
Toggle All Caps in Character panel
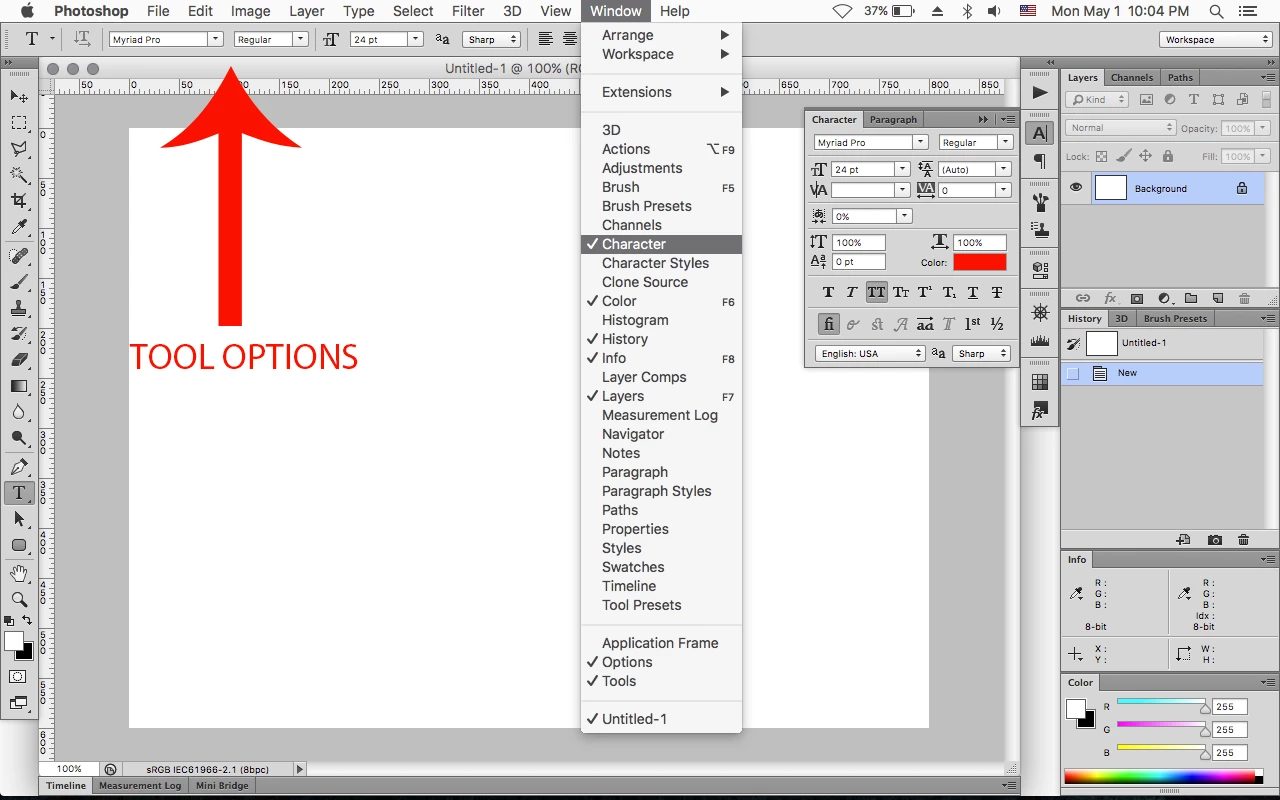click(877, 293)
